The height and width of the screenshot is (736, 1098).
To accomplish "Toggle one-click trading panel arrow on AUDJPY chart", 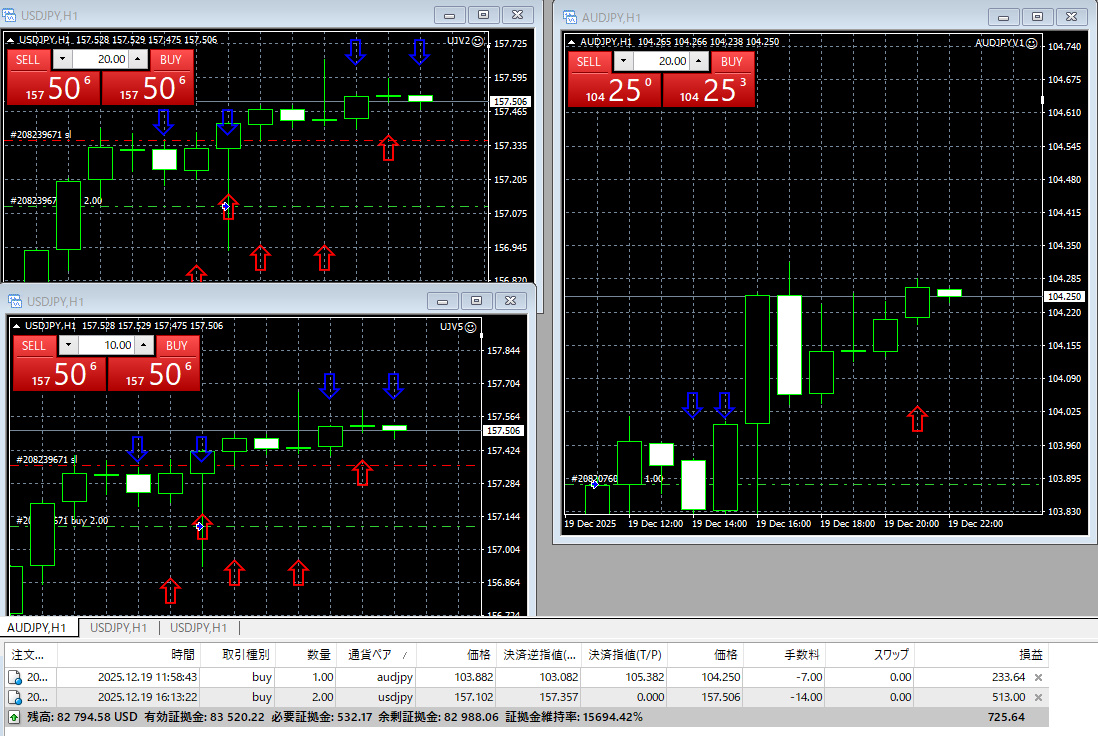I will (x=572, y=42).
